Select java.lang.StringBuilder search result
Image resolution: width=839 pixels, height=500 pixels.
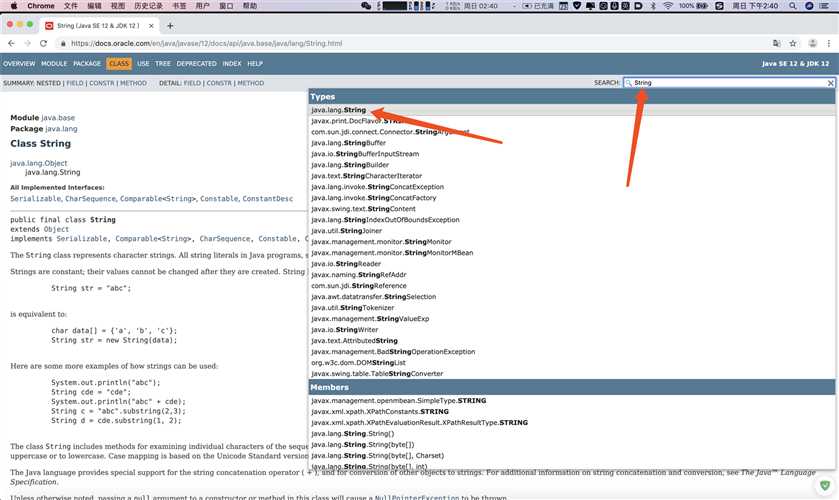tap(572, 165)
